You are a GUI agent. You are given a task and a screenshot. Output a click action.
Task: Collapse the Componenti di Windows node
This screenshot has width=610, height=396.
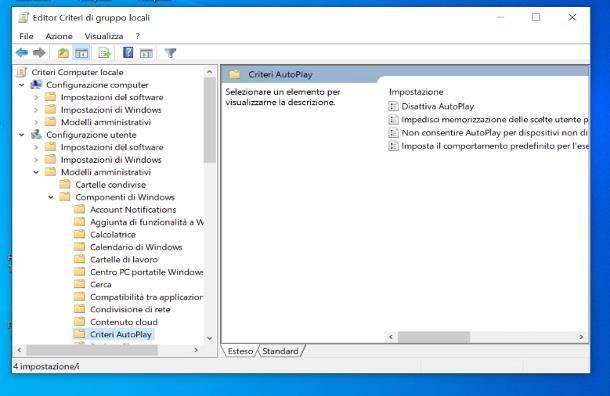[x=51, y=197]
